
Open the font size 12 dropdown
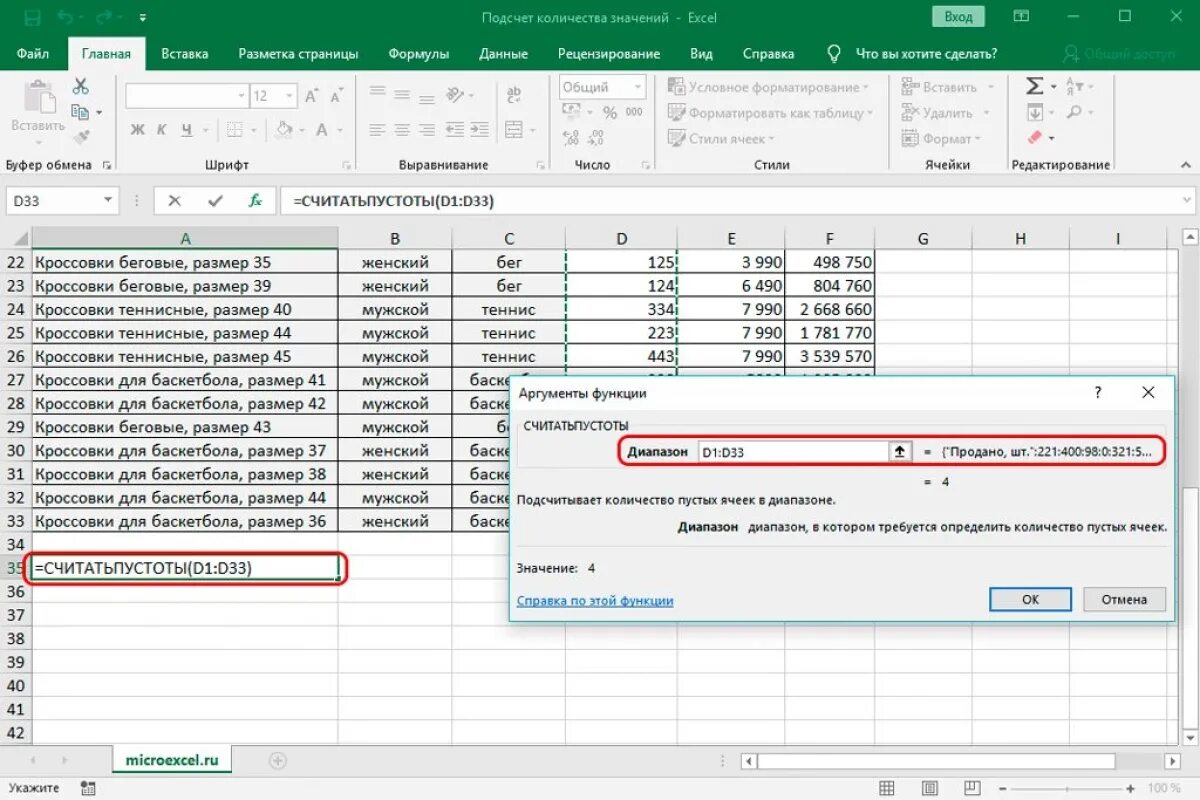point(289,97)
